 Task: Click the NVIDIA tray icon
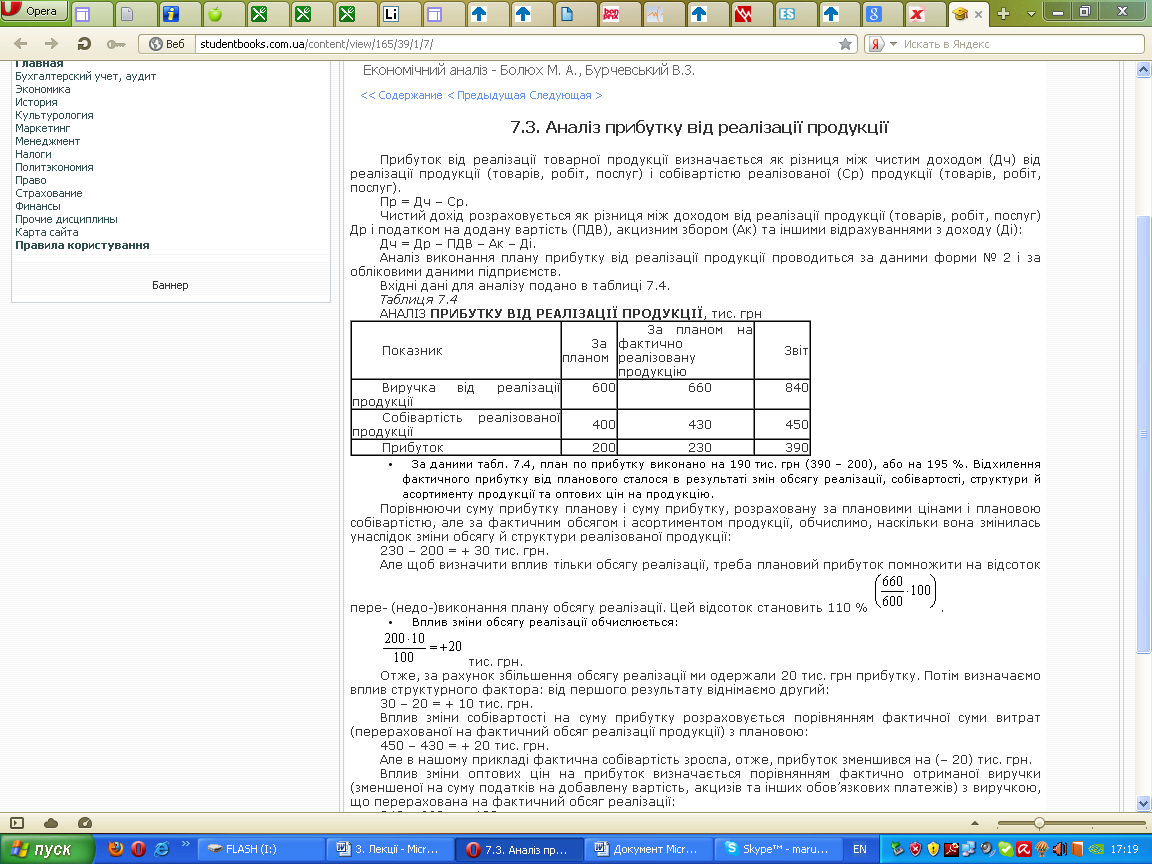pos(1095,849)
